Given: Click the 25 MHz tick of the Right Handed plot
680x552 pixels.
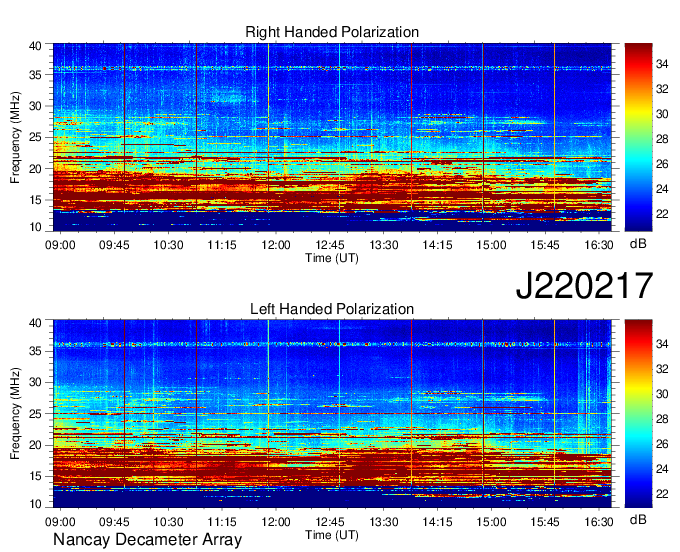Looking at the screenshot, I should [x=35, y=137].
